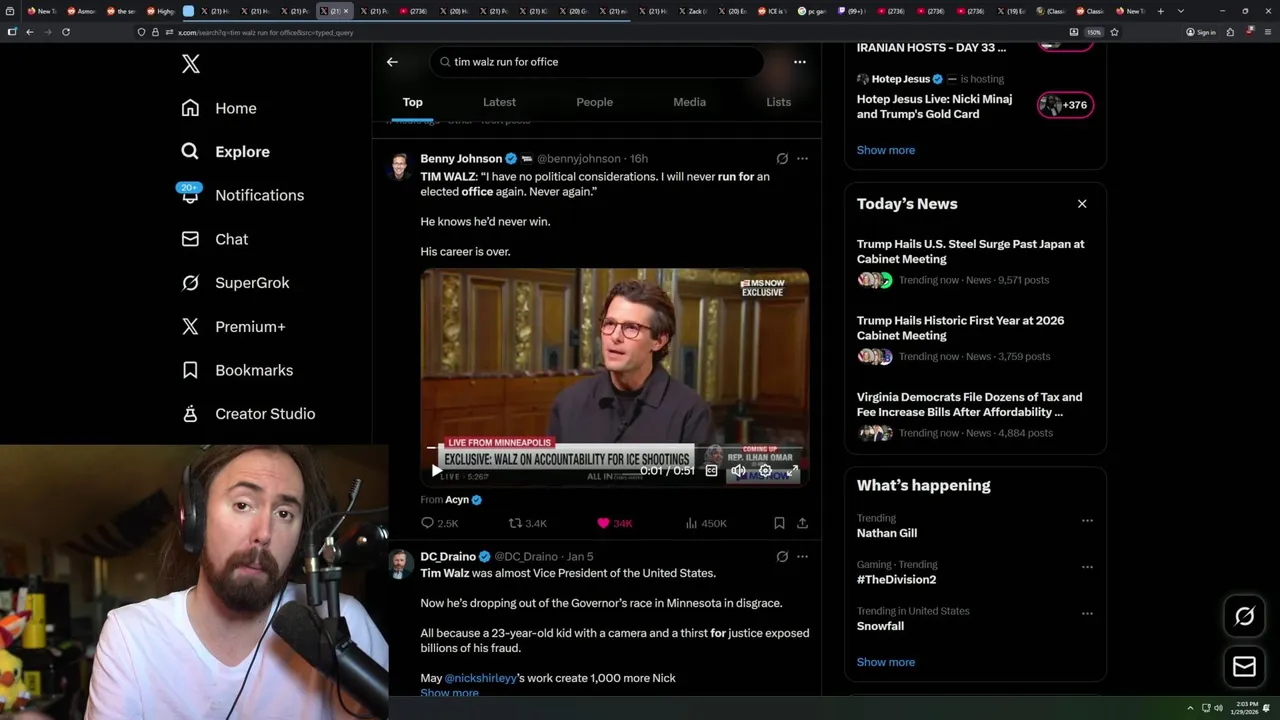Mute the video volume
This screenshot has height=720, width=1280.
[738, 470]
